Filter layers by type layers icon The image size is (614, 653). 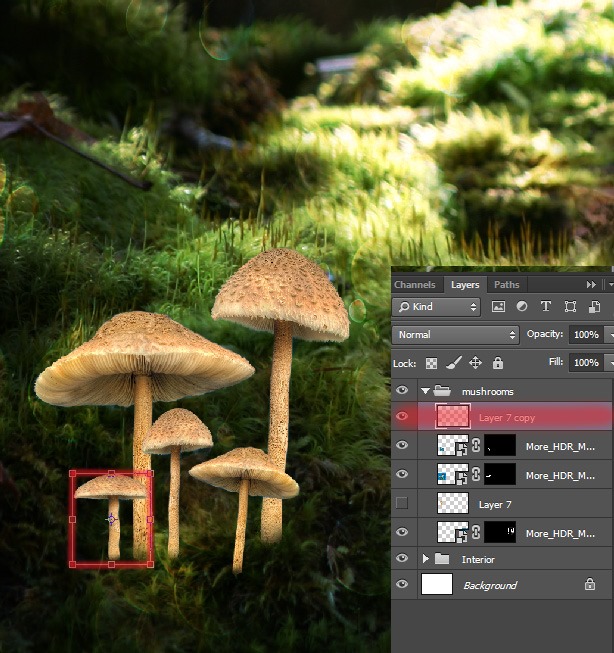click(x=546, y=307)
